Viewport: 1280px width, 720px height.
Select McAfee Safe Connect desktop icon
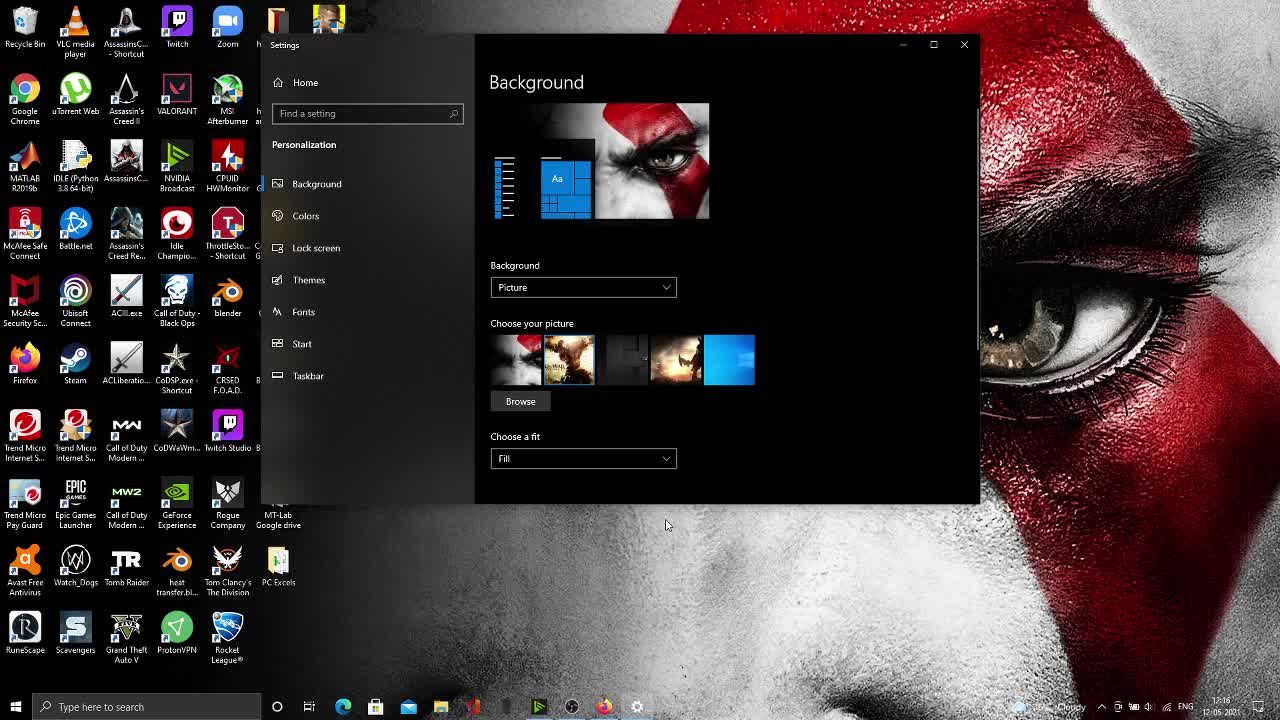point(25,234)
